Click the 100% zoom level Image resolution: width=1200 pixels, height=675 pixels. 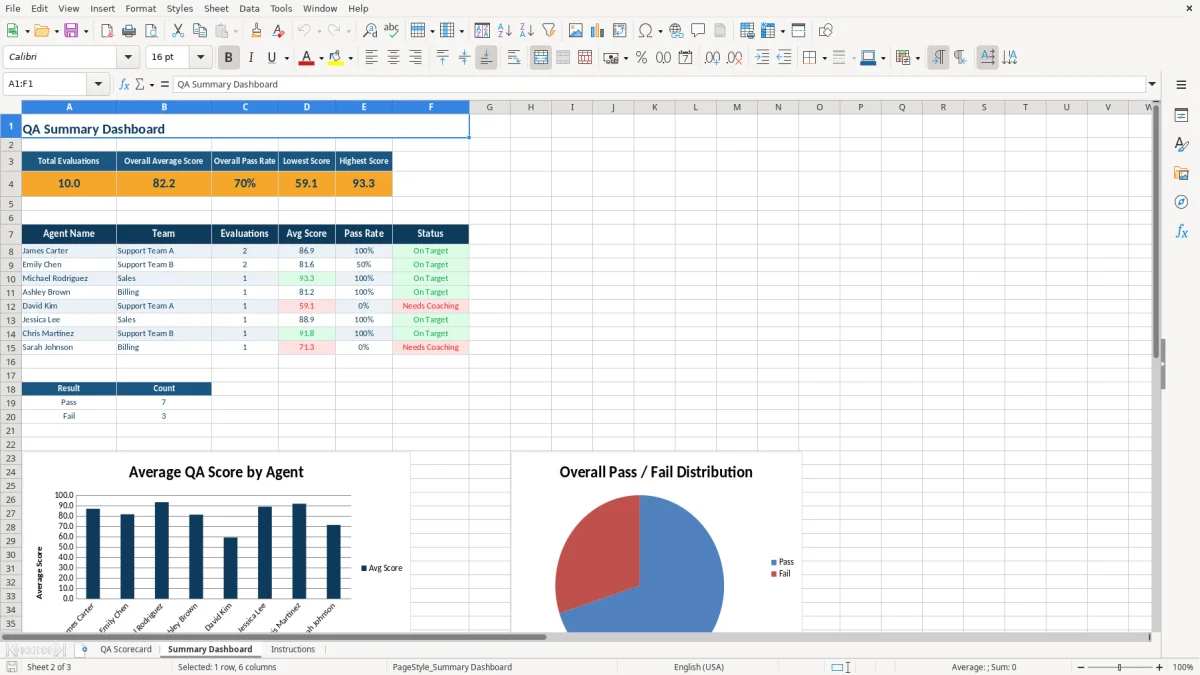coord(1183,667)
